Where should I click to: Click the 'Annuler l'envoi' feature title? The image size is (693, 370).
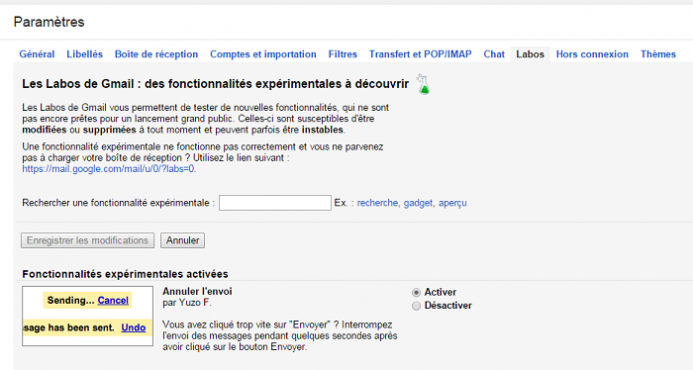tap(197, 292)
